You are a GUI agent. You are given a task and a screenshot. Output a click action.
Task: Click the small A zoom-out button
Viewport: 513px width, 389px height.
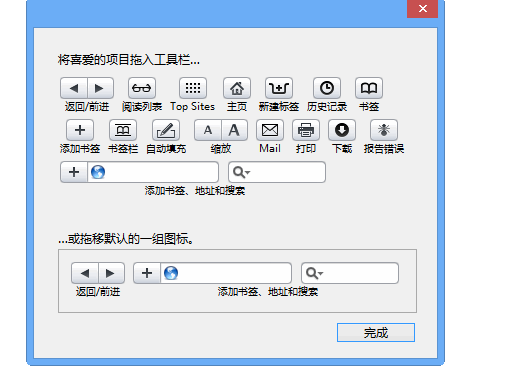[x=208, y=130]
